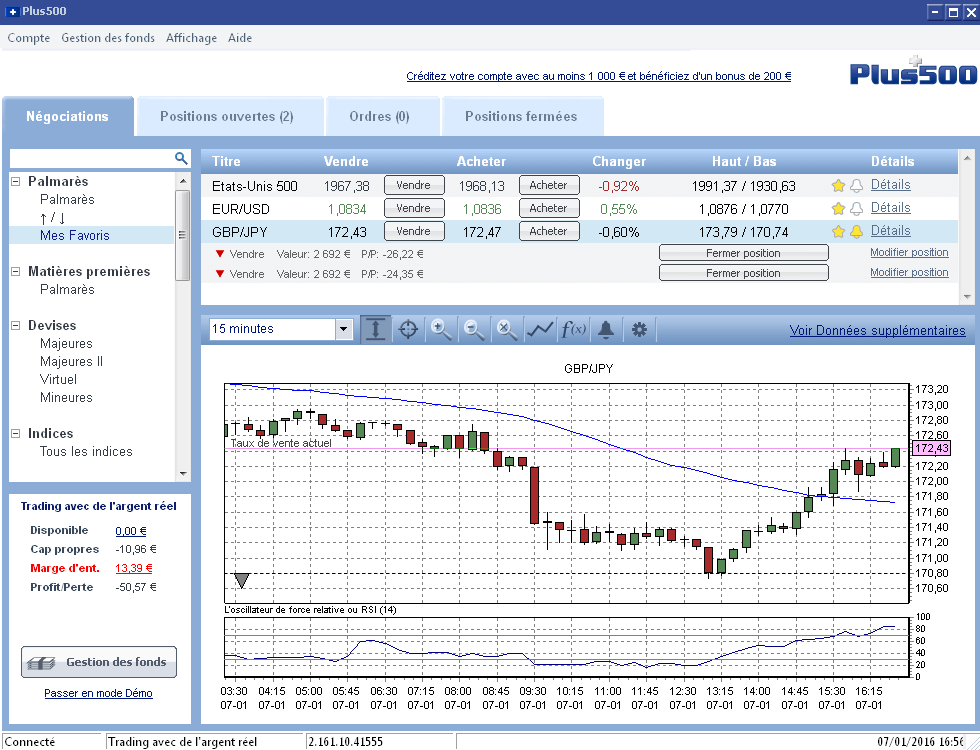Open the Gestion des fonds menu
The height and width of the screenshot is (750, 980).
108,38
